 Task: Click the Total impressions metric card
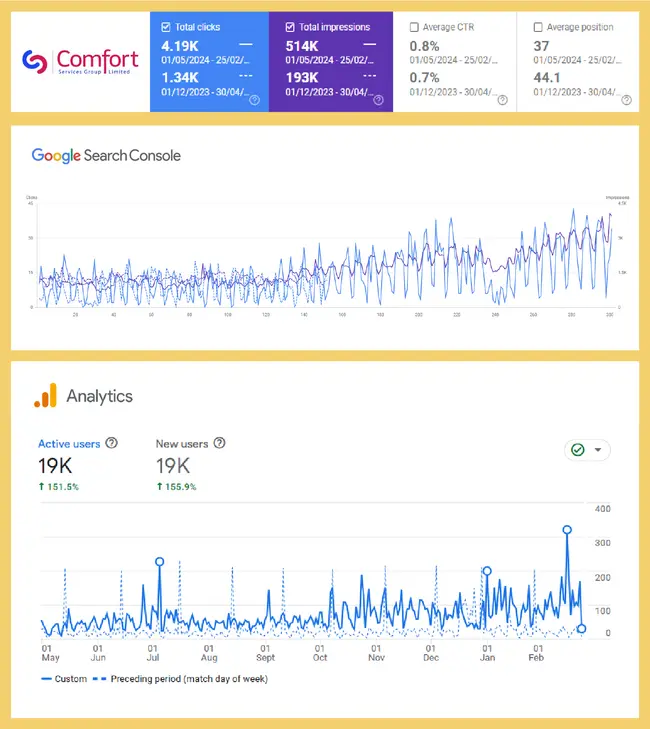[331, 62]
